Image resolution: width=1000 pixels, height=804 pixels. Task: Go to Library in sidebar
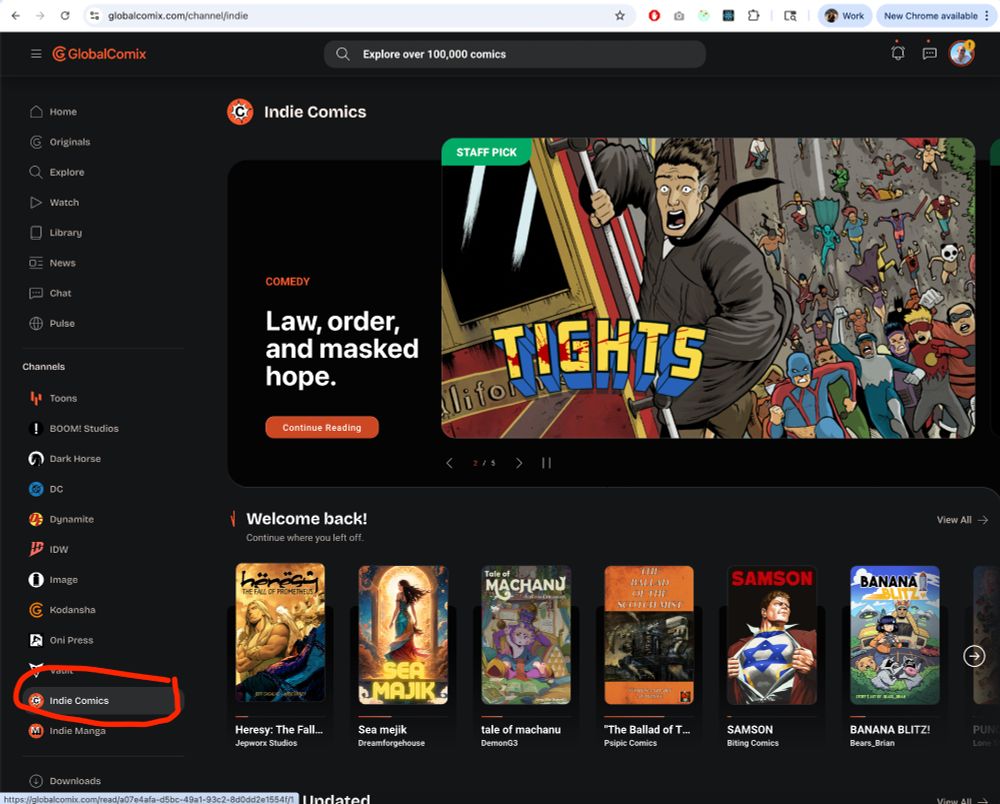[x=66, y=233]
